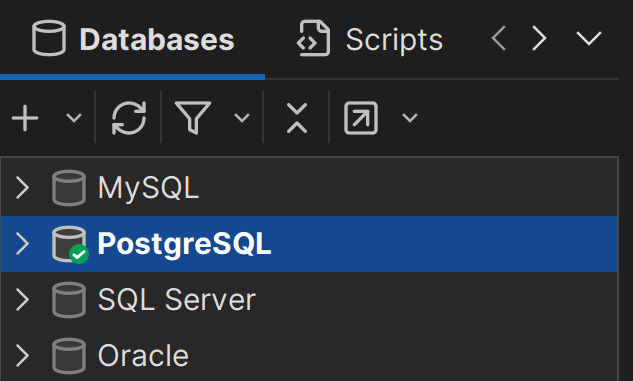The height and width of the screenshot is (381, 633).
Task: Expand the PostgreSQL connection node
Action: [x=22, y=244]
